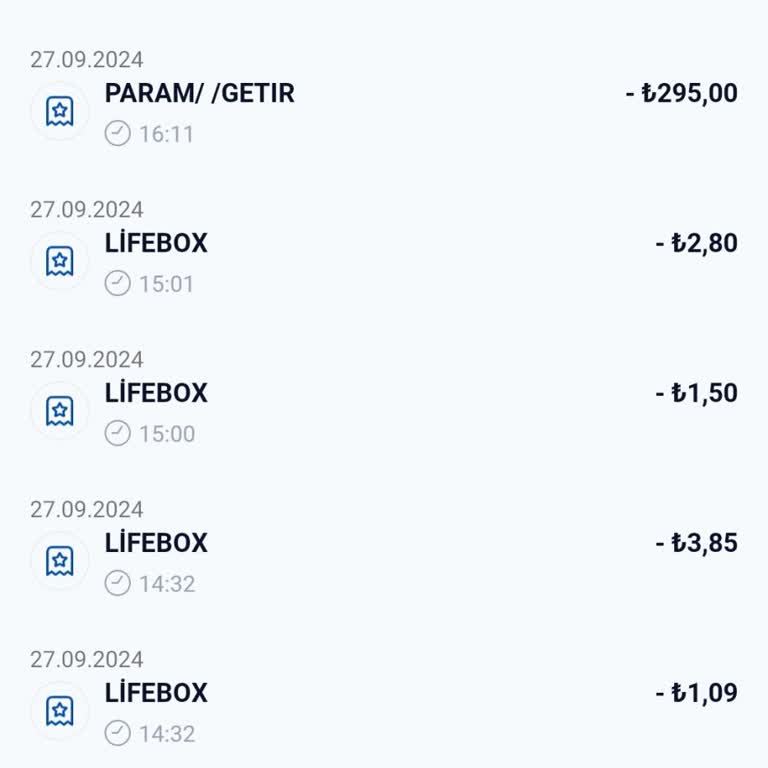Select the ₺1,09 amount

tap(696, 693)
